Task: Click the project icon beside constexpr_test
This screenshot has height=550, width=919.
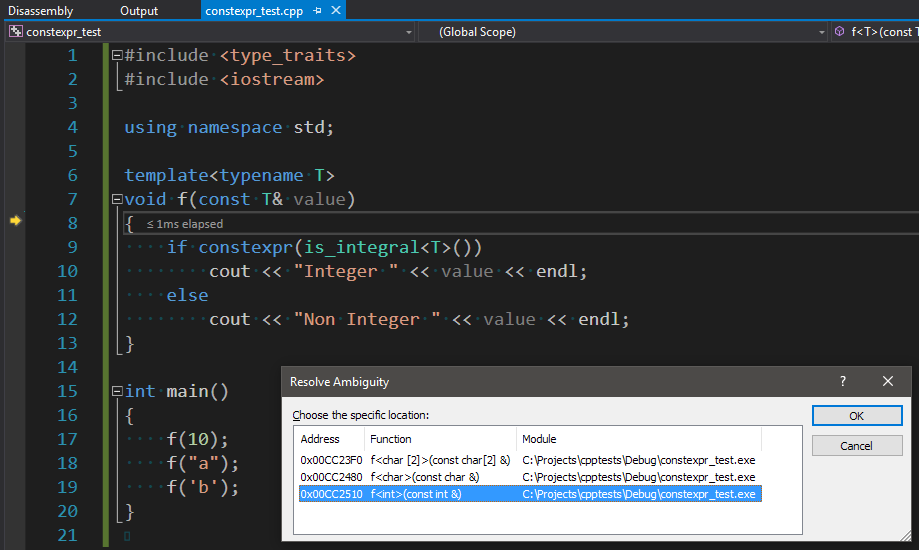Action: click(x=16, y=32)
